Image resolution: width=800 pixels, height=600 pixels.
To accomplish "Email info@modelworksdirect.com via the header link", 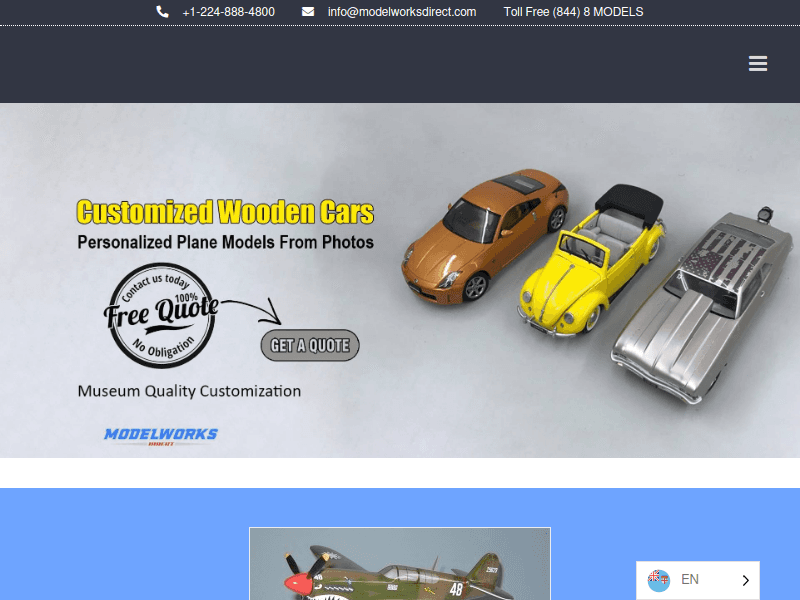I will pyautogui.click(x=401, y=11).
